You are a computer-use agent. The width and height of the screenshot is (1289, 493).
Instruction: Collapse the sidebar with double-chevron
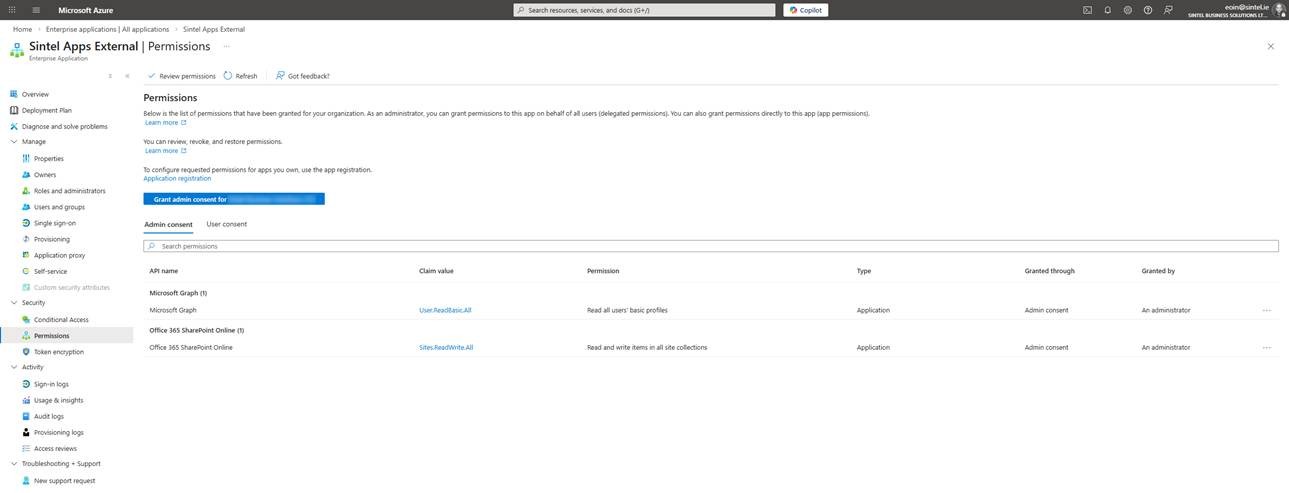click(x=127, y=76)
